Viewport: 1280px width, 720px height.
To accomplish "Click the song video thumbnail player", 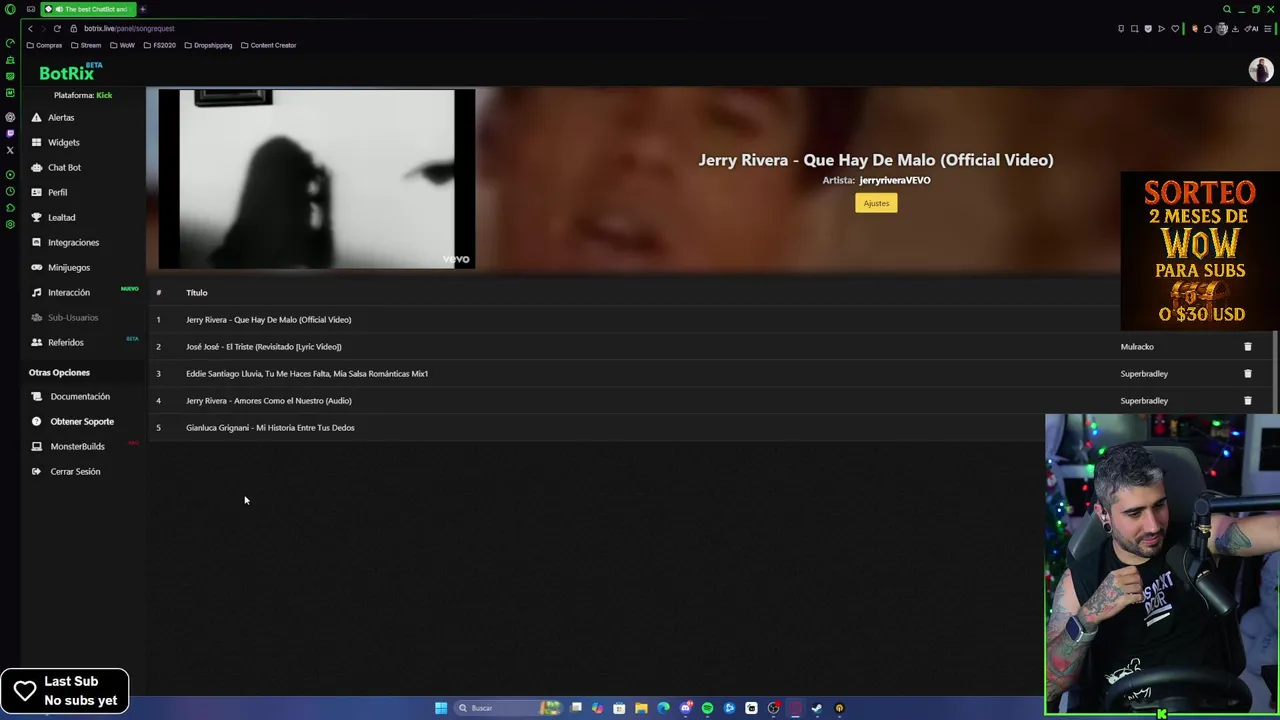I will (x=316, y=179).
